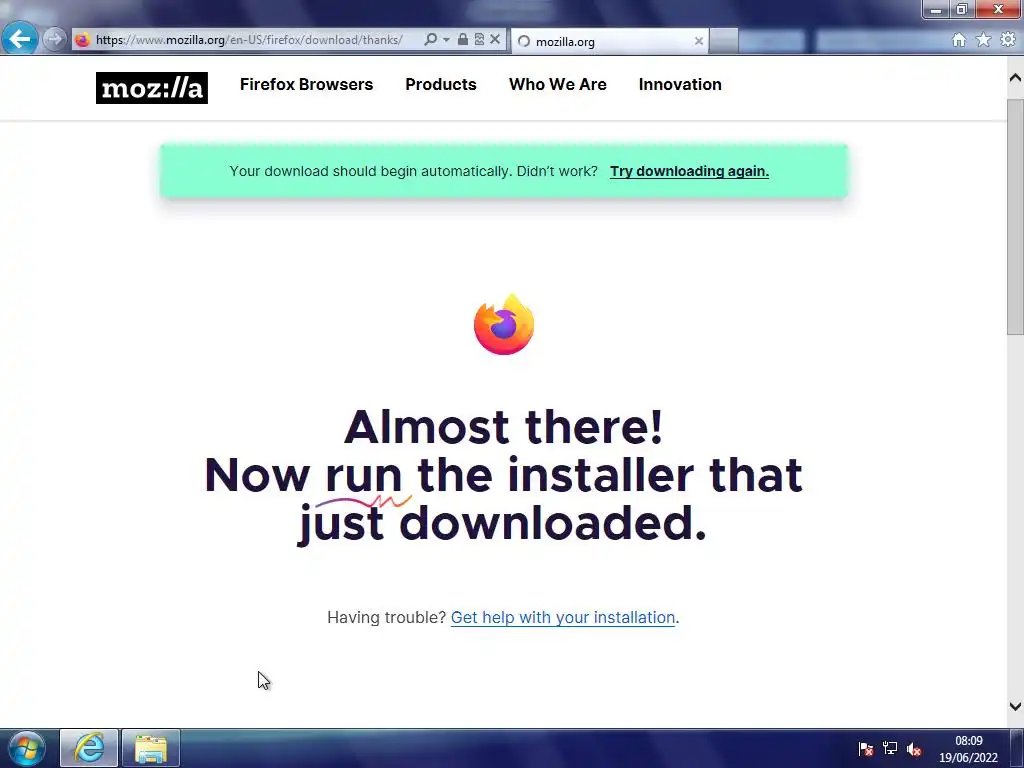Click the security lock icon in address bar
This screenshot has width=1024, height=768.
click(462, 40)
